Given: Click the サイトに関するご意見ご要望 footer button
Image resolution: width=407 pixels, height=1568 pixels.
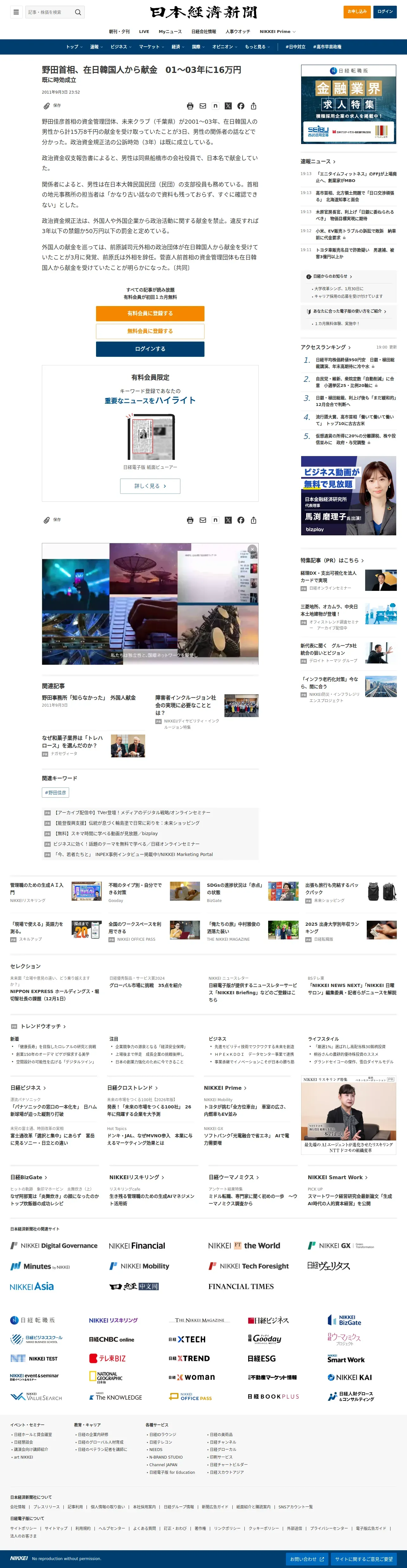Looking at the screenshot, I should (x=364, y=1559).
